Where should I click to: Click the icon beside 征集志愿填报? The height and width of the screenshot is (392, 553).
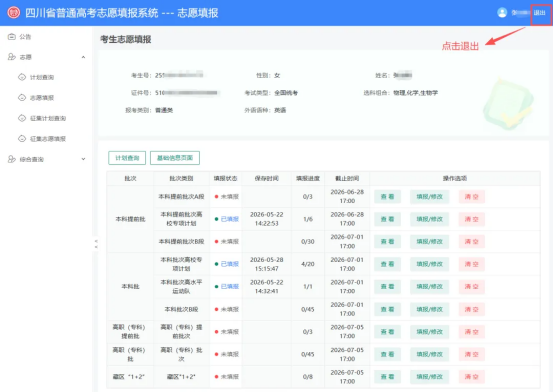(22, 139)
